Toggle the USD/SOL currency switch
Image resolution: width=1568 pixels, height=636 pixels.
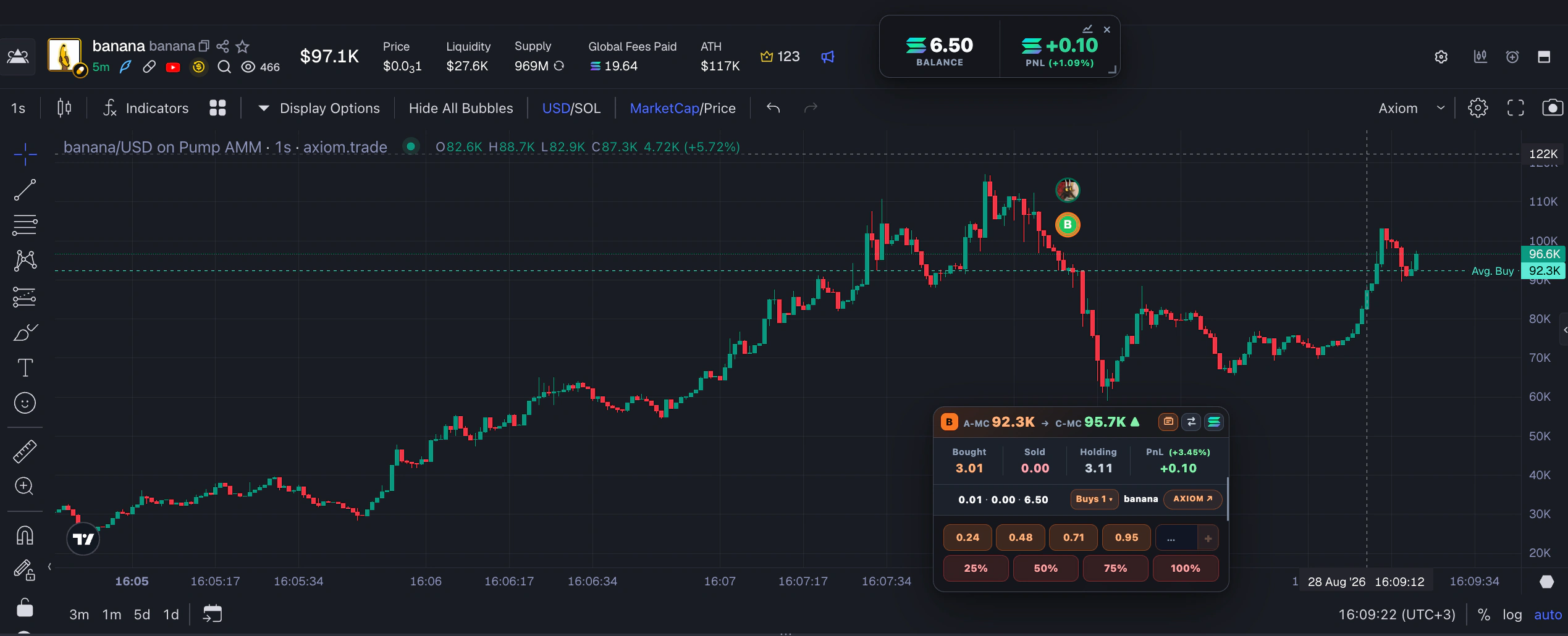coord(571,108)
